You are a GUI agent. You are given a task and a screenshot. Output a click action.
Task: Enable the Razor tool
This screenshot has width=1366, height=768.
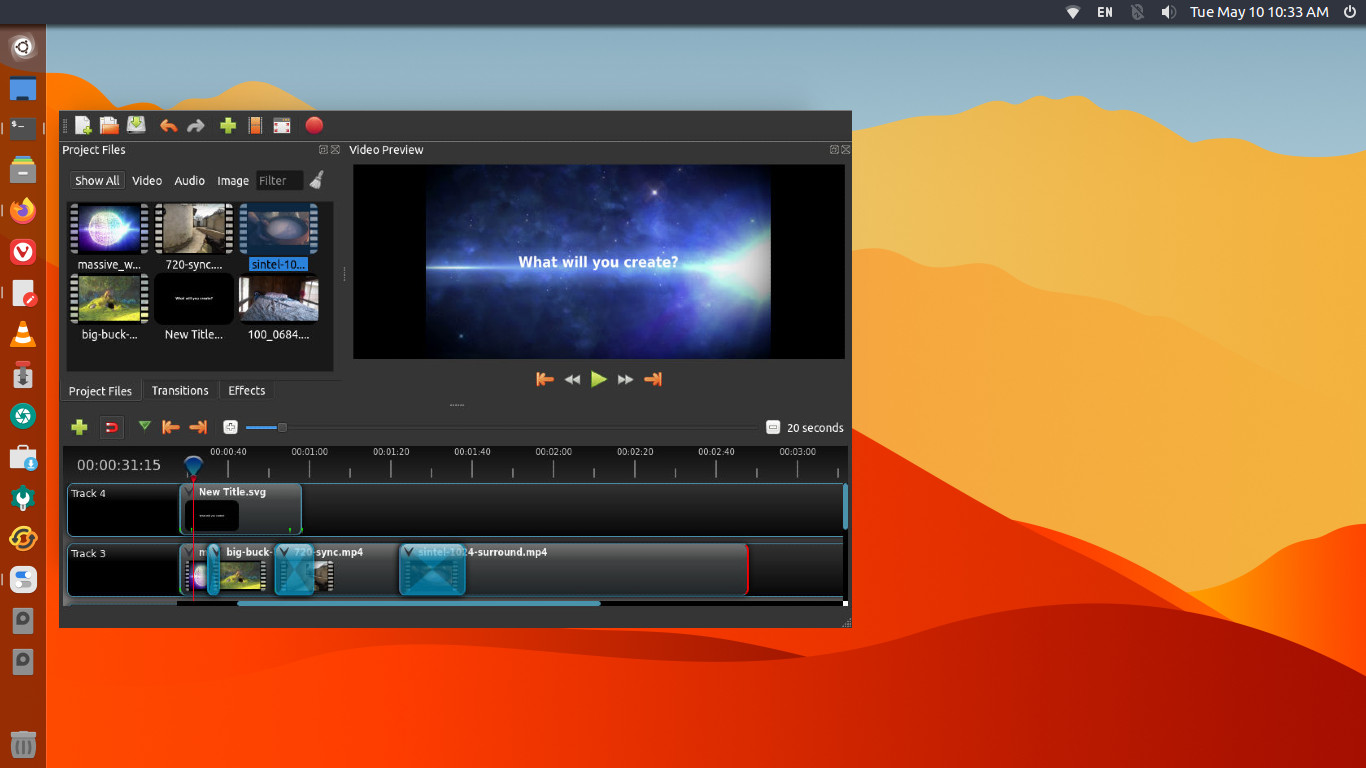144,427
